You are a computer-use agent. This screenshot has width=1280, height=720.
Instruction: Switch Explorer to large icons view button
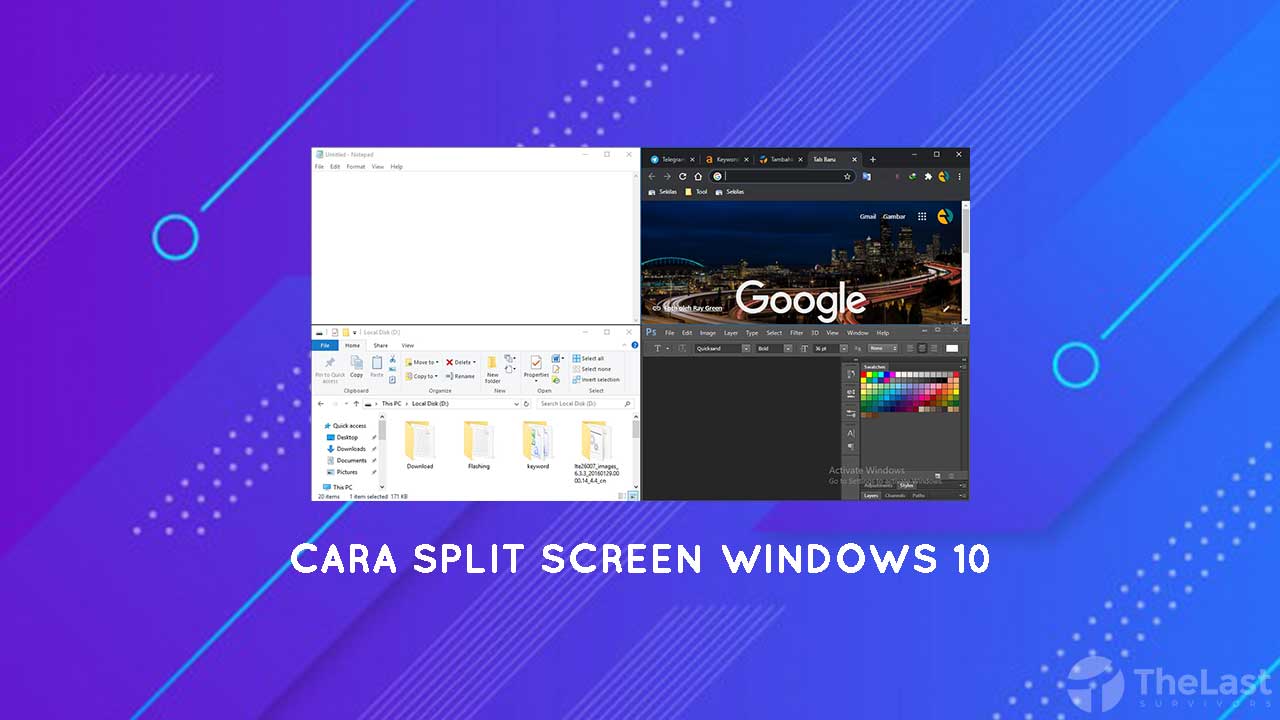(633, 495)
